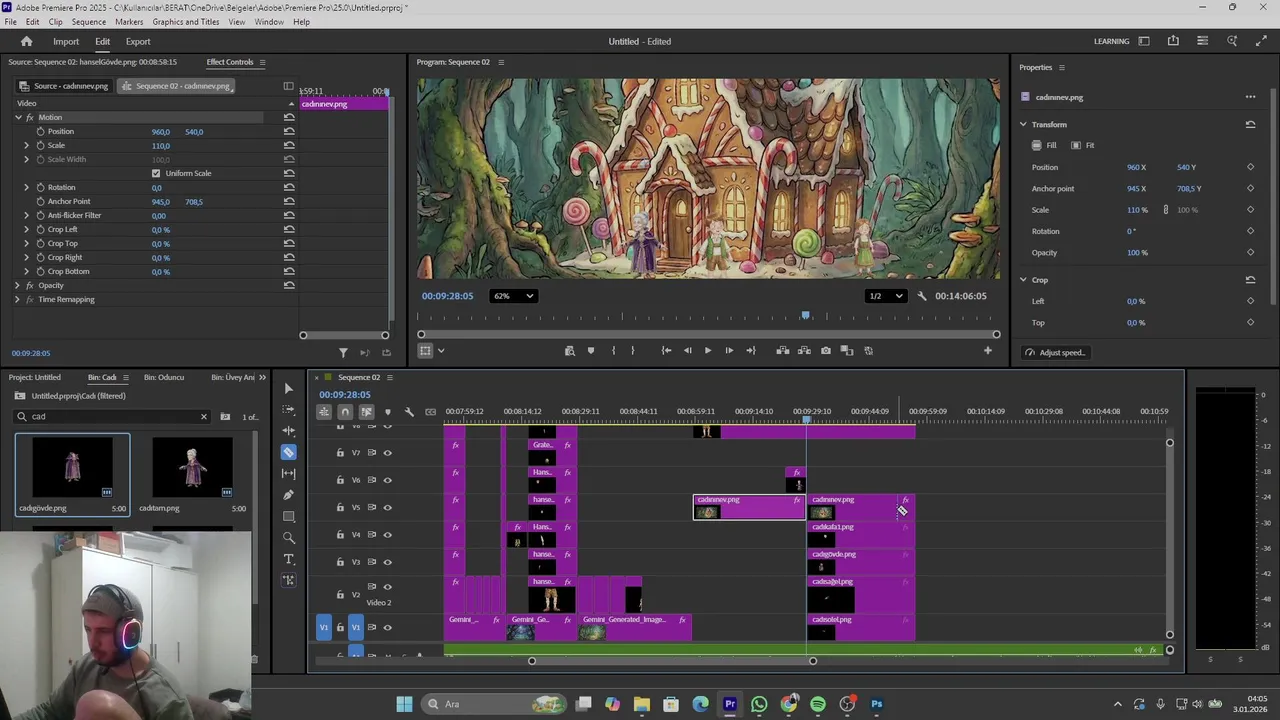The image size is (1280, 720).
Task: Open Timeline display settings wrench
Action: (409, 412)
